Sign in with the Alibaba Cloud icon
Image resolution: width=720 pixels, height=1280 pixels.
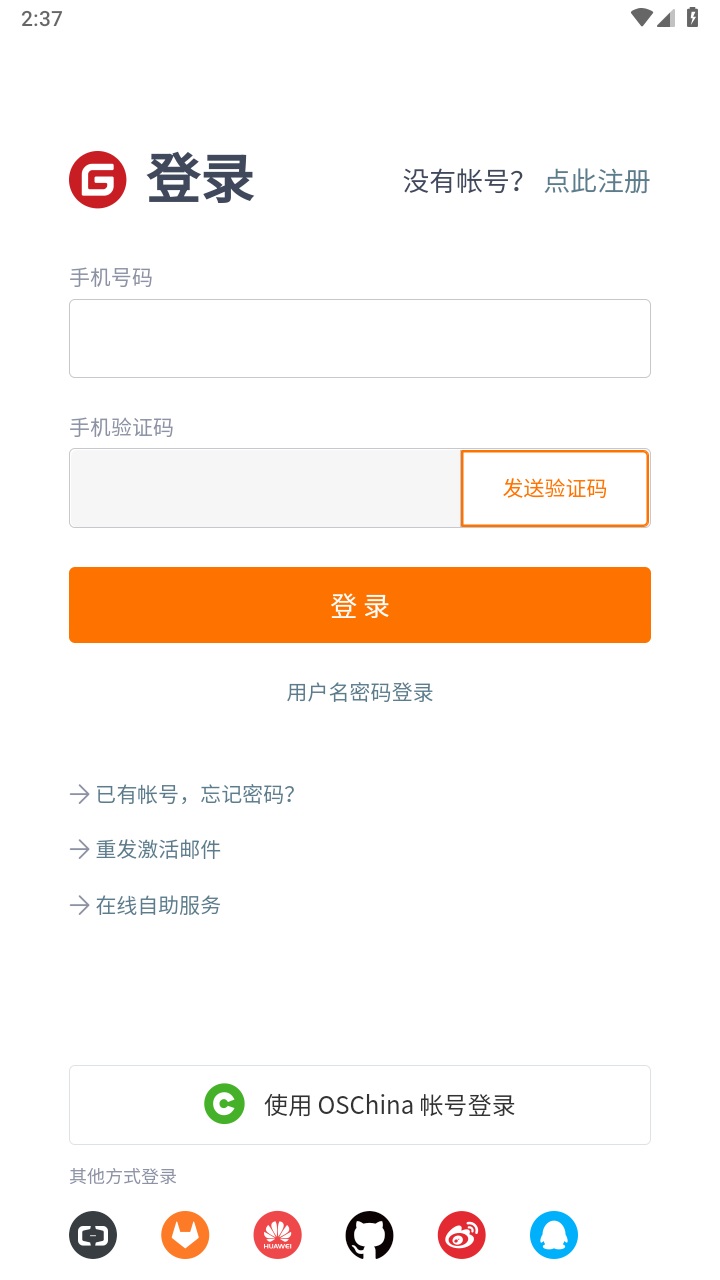93,1235
